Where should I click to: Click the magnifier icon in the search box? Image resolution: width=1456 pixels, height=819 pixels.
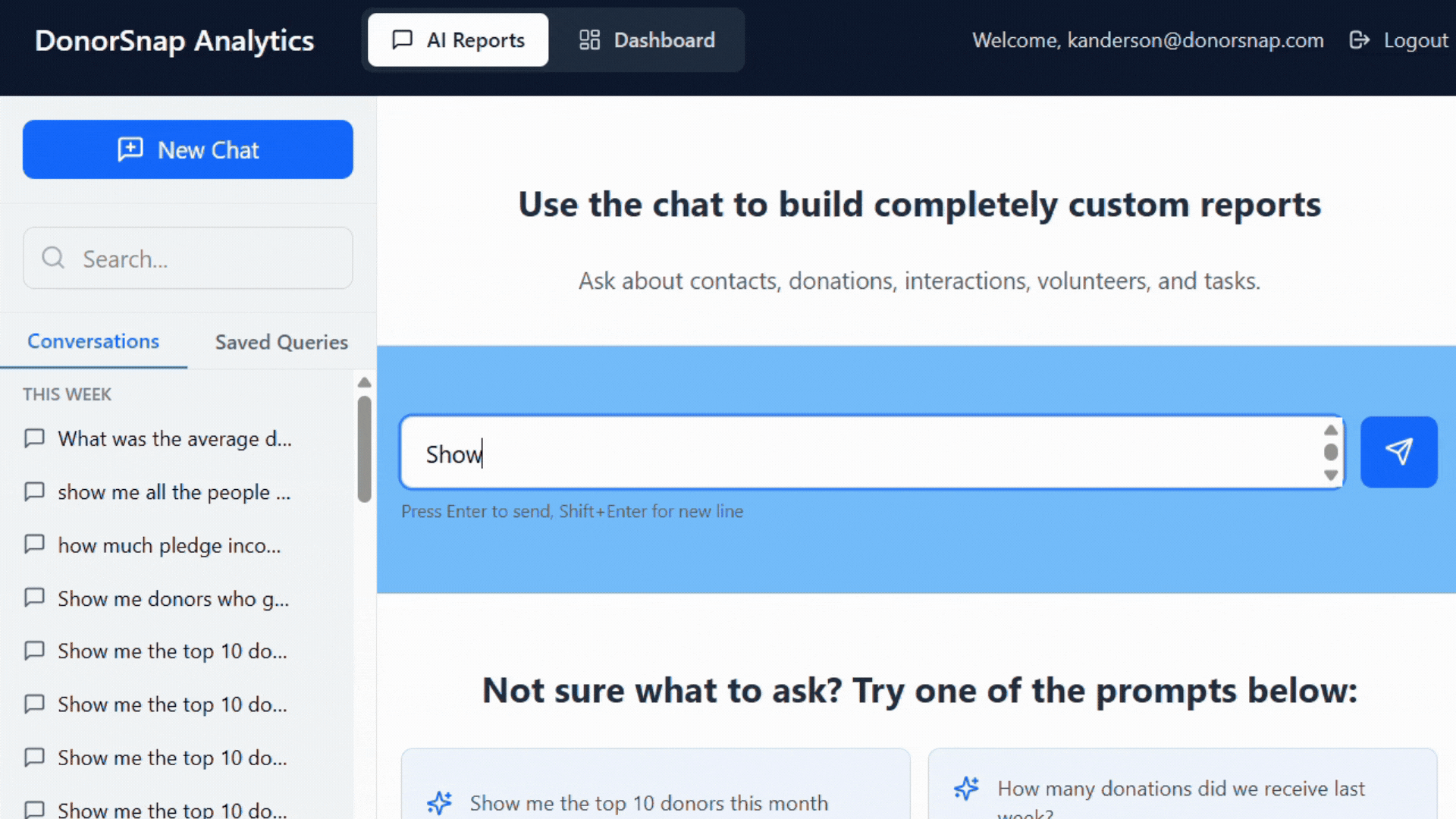(x=53, y=259)
